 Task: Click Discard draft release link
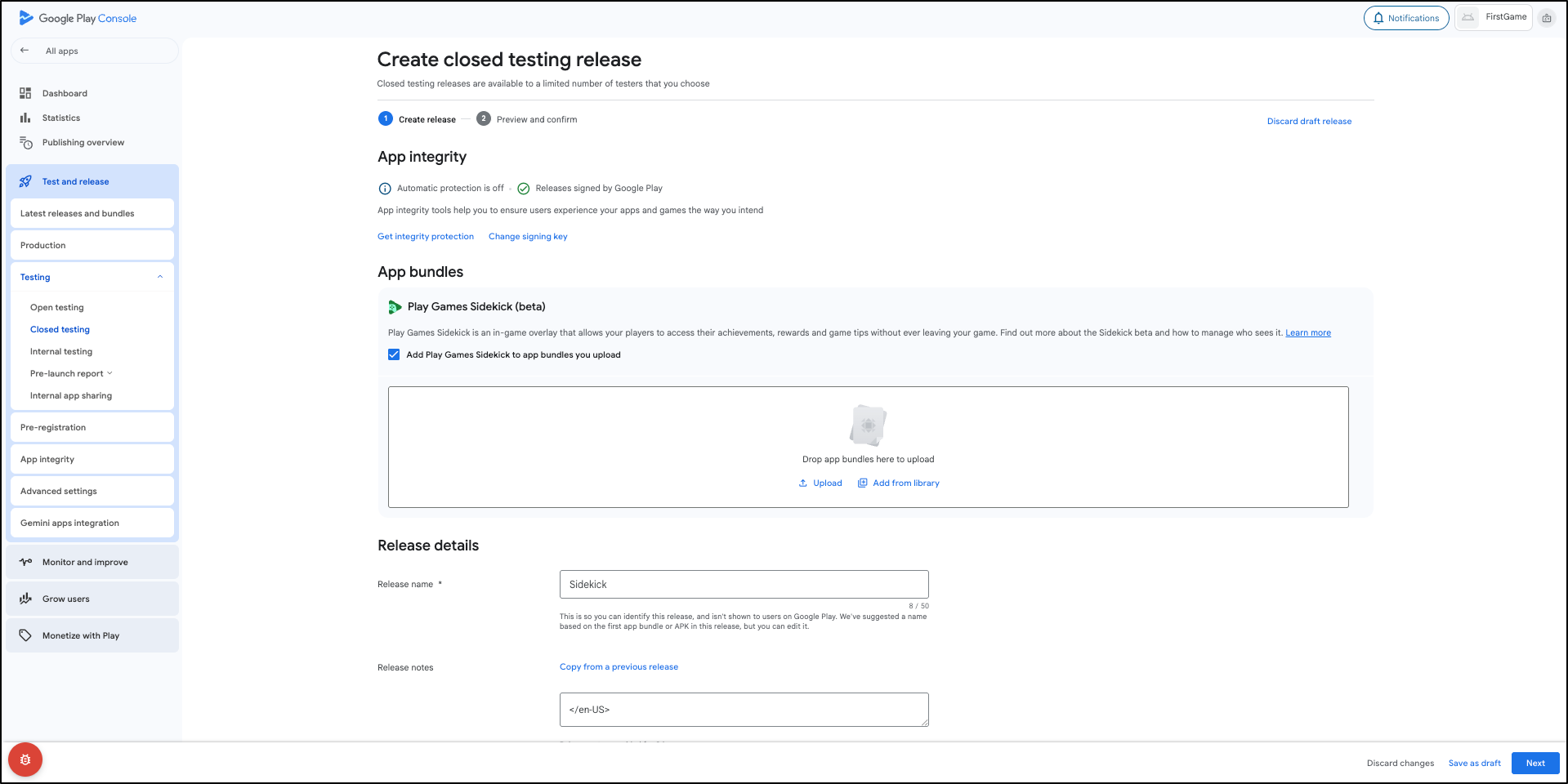click(x=1309, y=121)
